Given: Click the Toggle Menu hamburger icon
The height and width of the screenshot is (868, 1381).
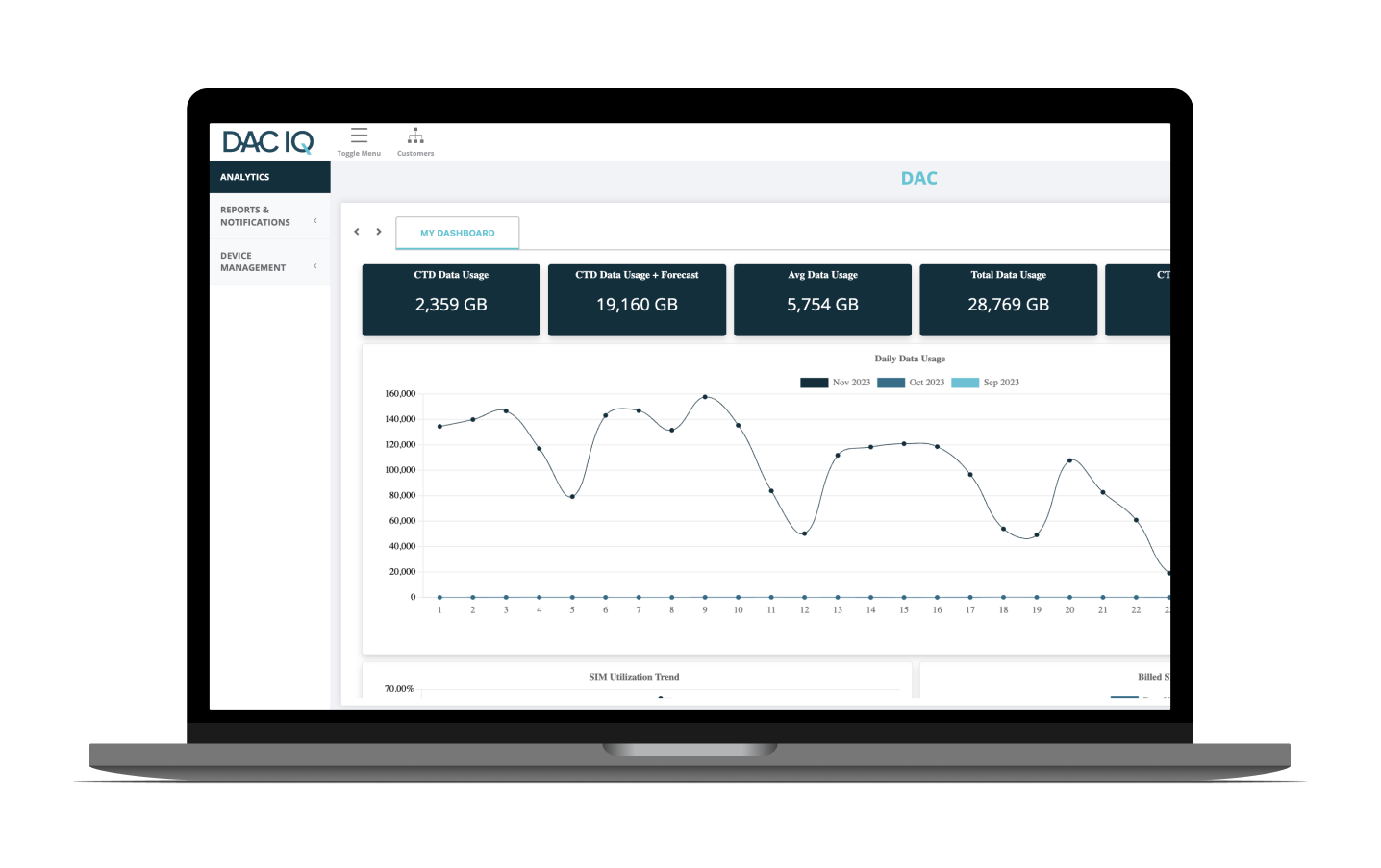Looking at the screenshot, I should tap(359, 136).
